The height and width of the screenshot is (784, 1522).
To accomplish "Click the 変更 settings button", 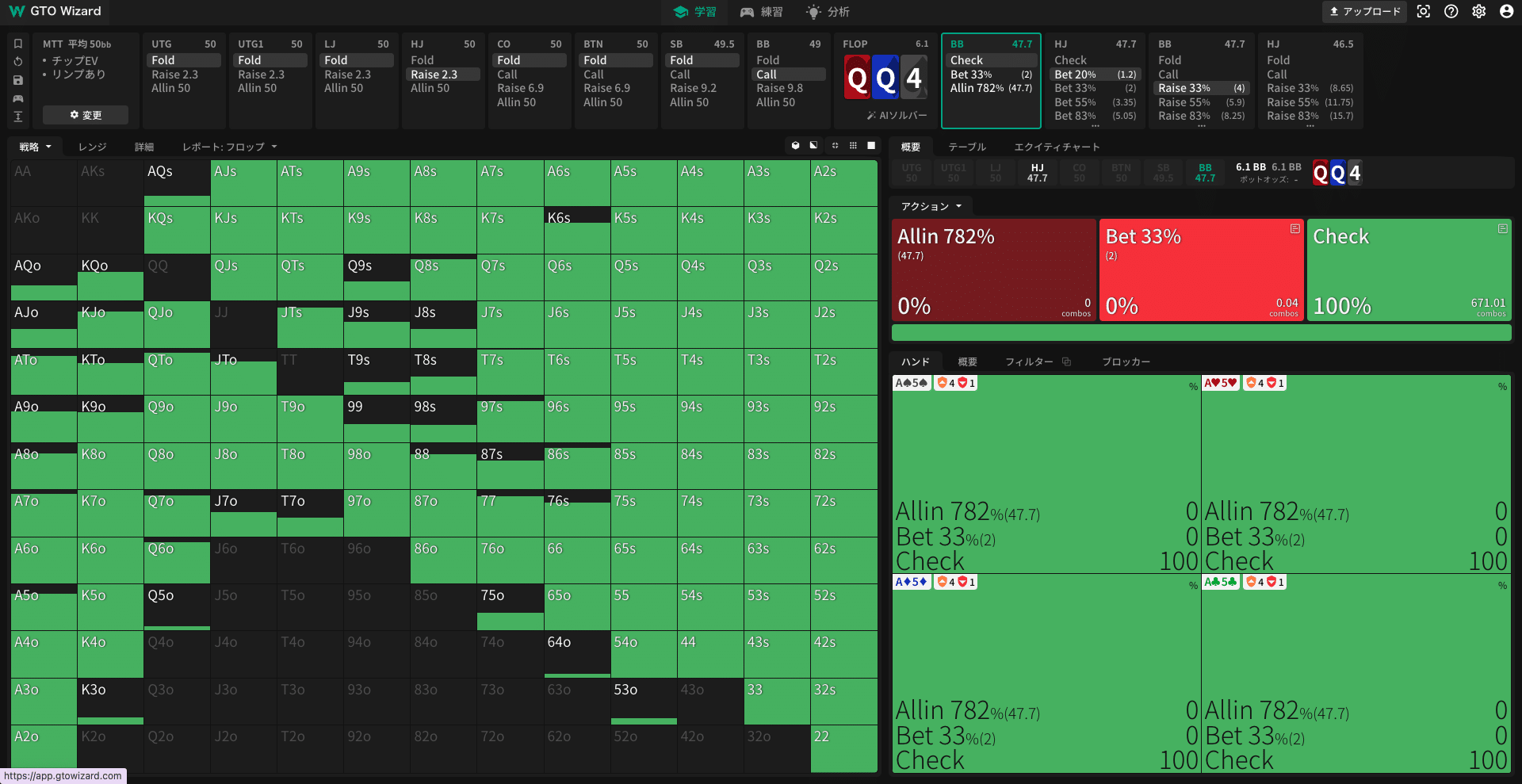I will click(x=86, y=115).
